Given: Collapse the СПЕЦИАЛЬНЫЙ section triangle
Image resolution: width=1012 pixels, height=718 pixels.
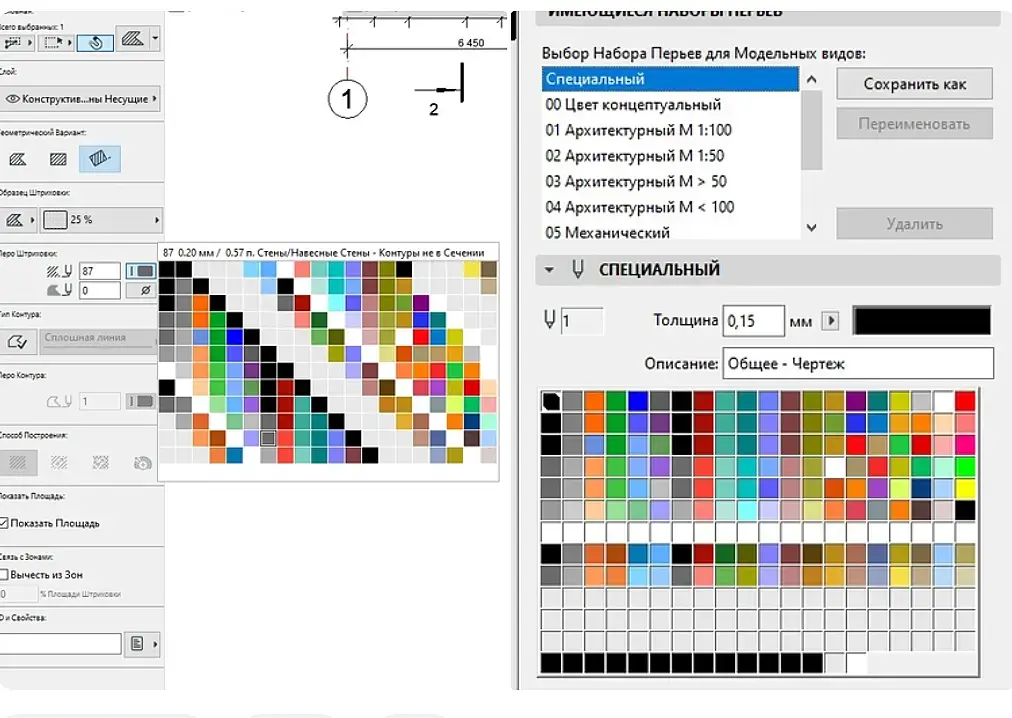Looking at the screenshot, I should 549,270.
